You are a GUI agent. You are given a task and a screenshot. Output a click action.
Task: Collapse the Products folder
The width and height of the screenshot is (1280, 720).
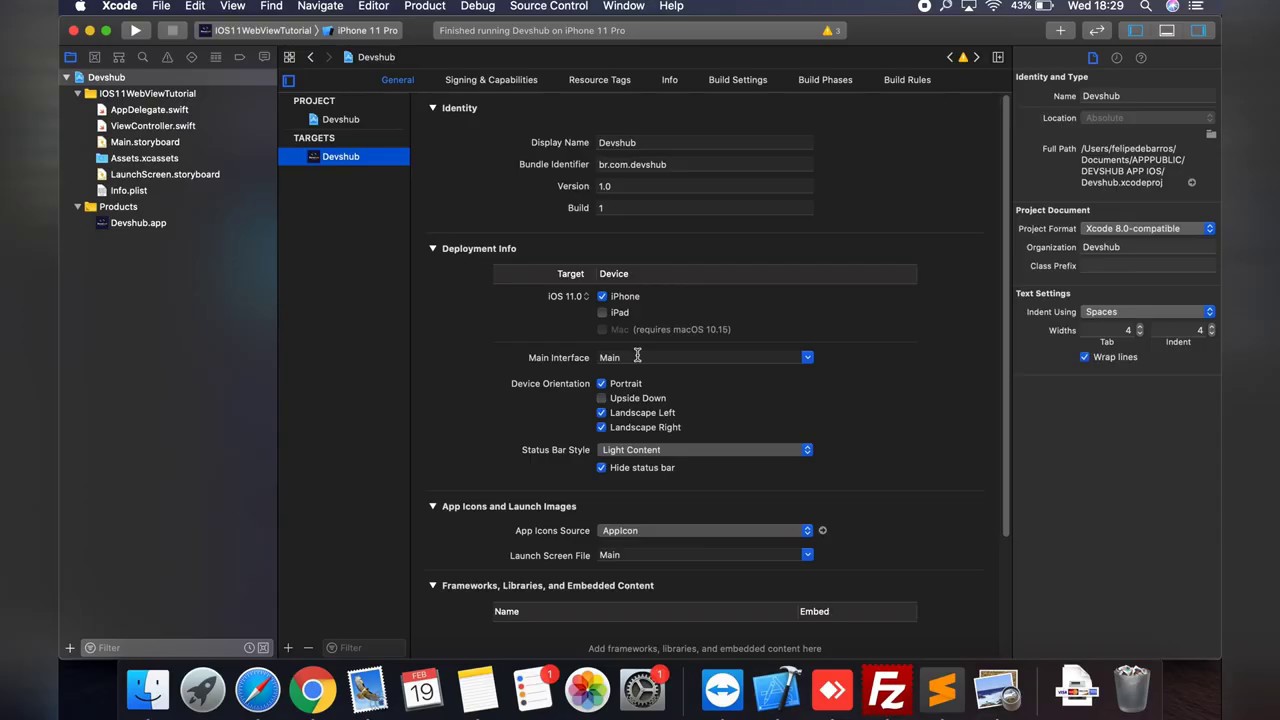[78, 207]
